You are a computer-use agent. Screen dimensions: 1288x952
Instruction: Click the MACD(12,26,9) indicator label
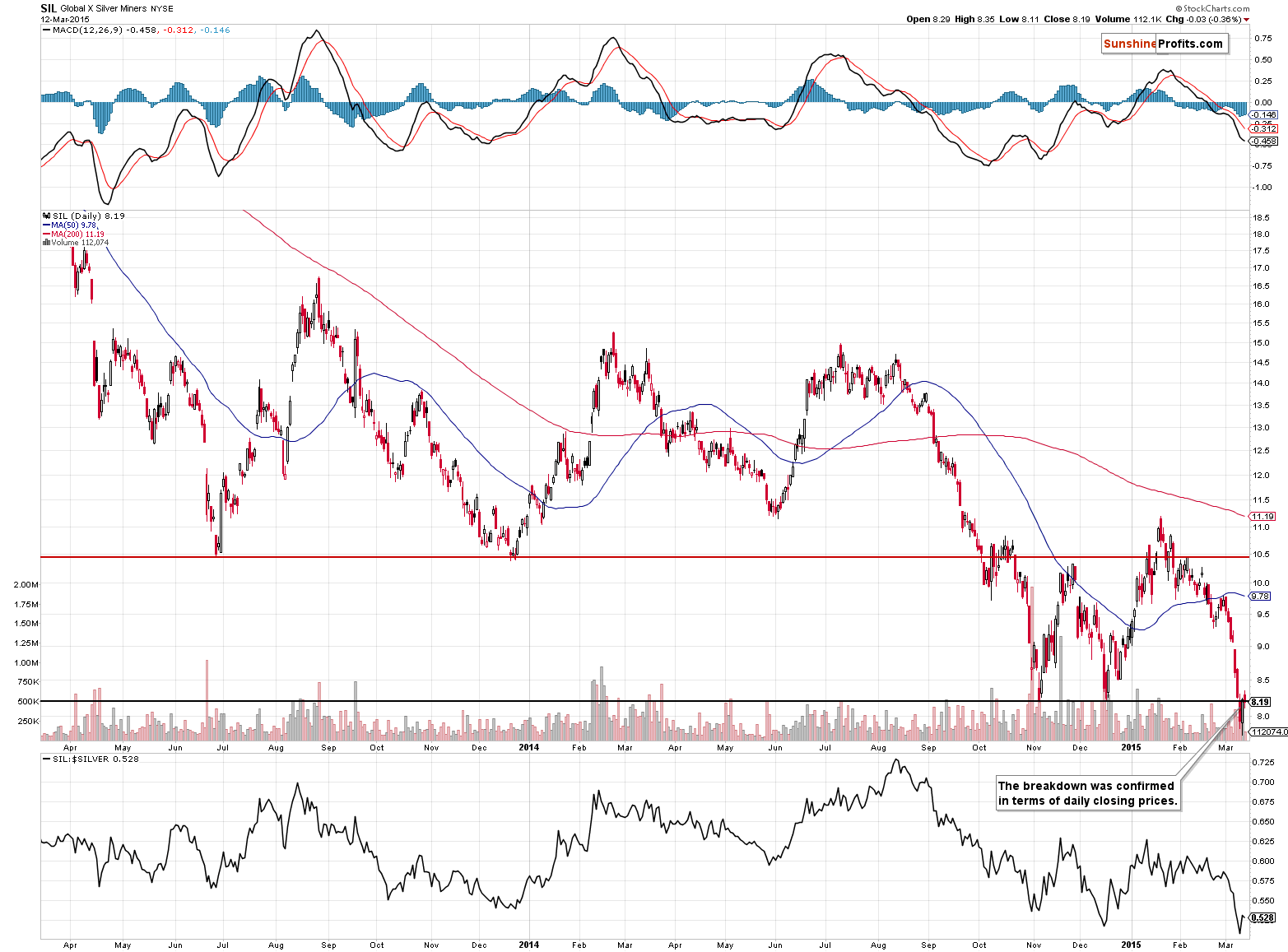pyautogui.click(x=88, y=30)
